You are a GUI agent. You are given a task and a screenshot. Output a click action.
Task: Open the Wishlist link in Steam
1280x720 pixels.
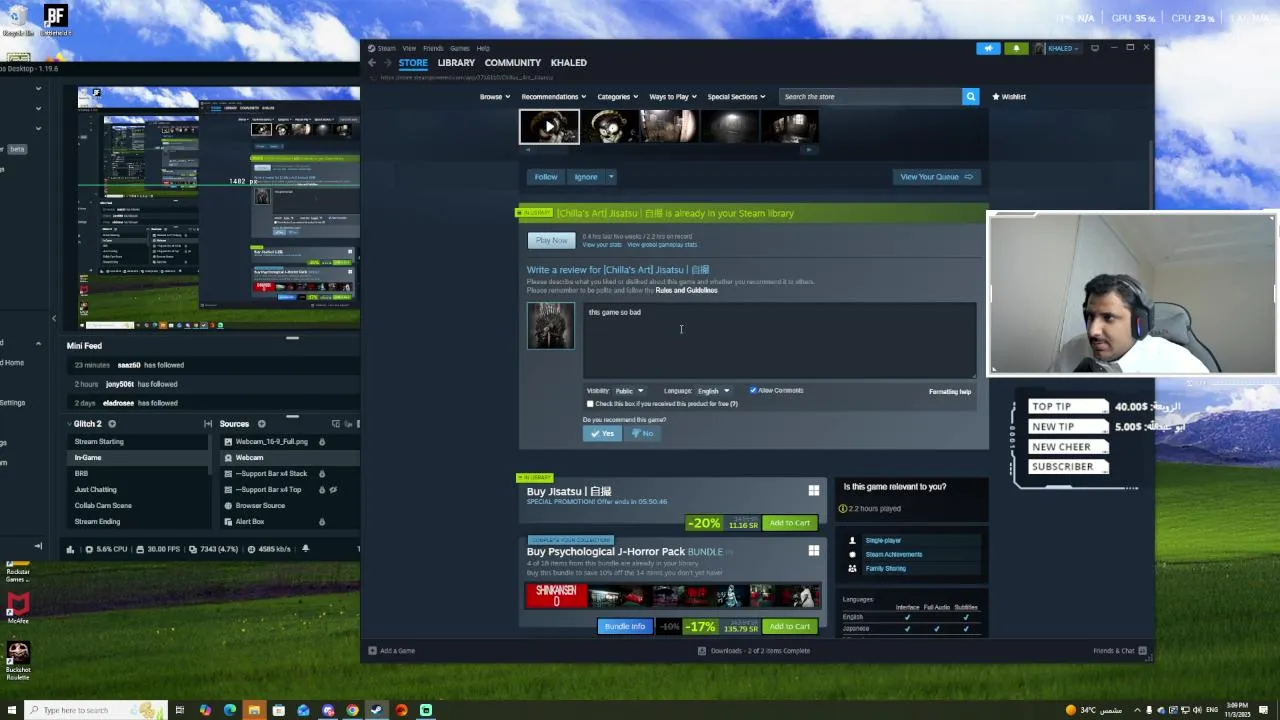point(1009,97)
